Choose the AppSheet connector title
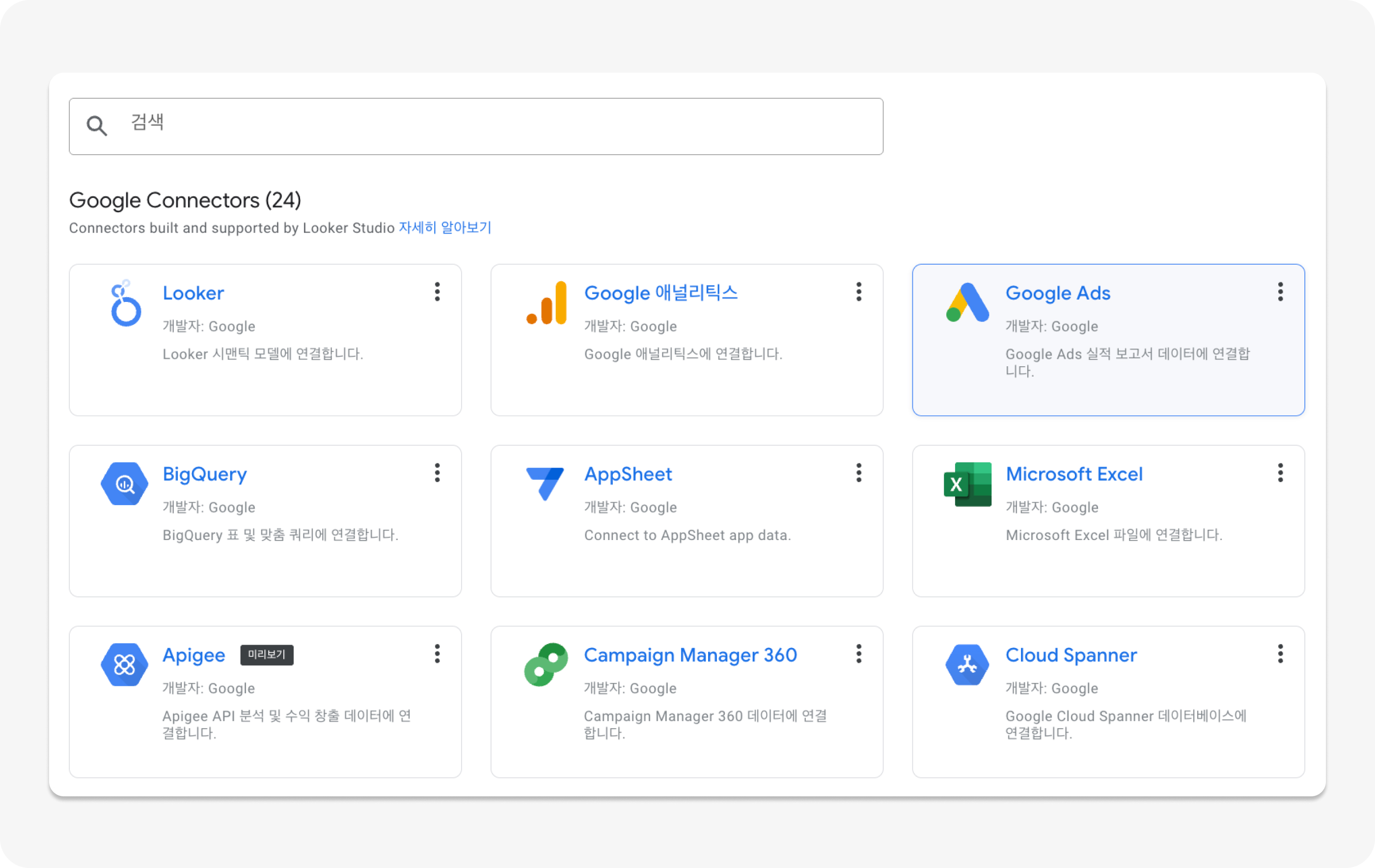This screenshot has height=868, width=1375. click(x=628, y=475)
